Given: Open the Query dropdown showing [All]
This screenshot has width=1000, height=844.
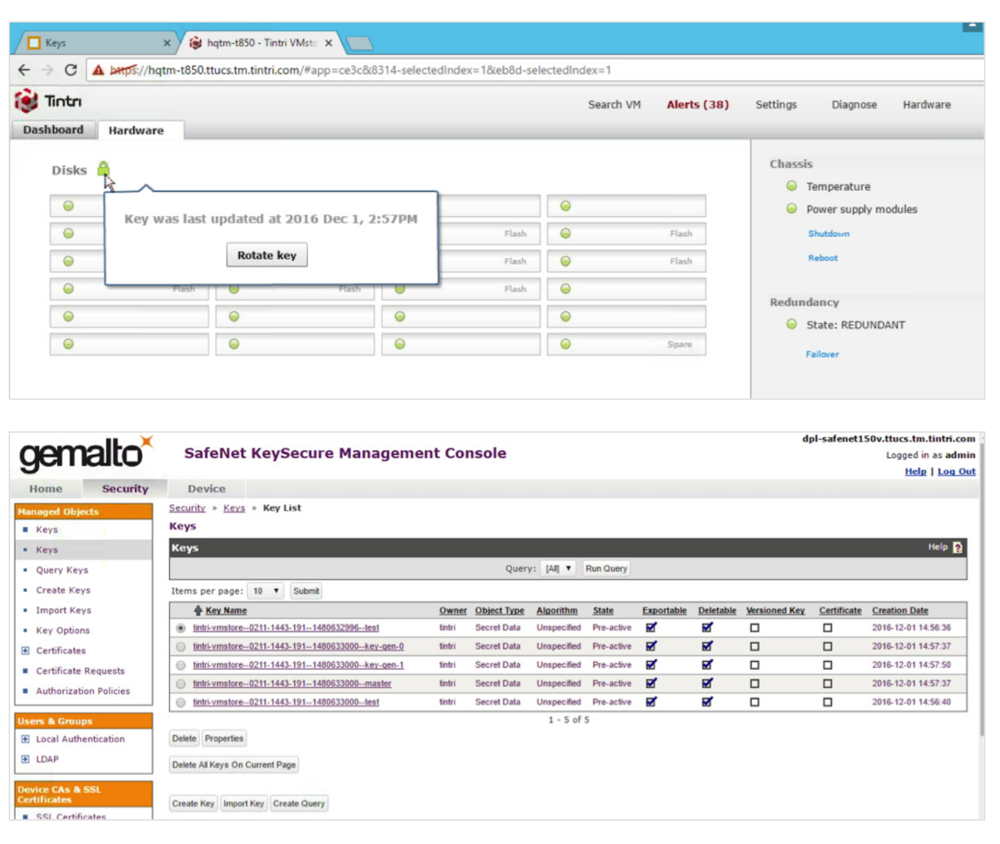Looking at the screenshot, I should pyautogui.click(x=558, y=568).
